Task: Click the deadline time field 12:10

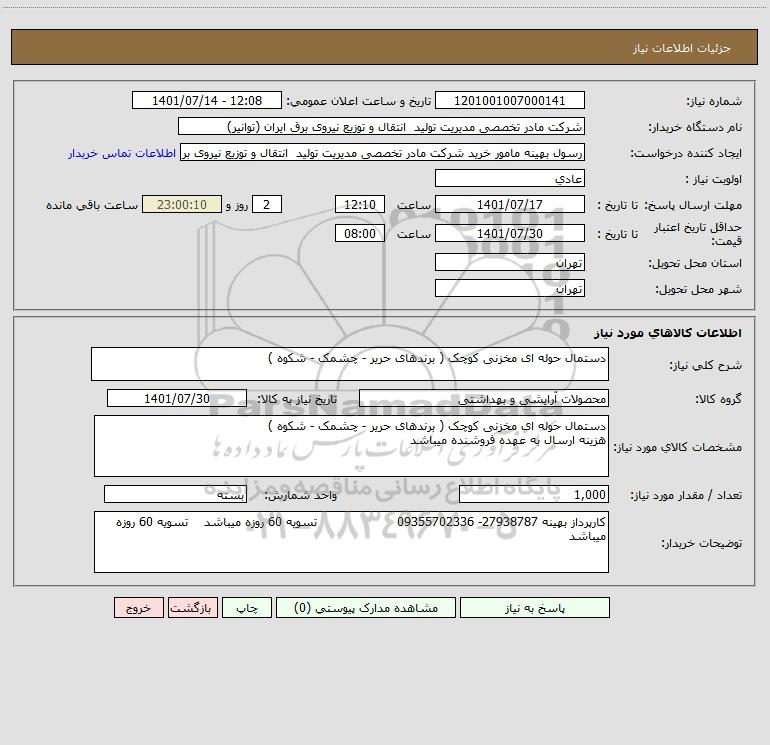Action: coord(359,204)
